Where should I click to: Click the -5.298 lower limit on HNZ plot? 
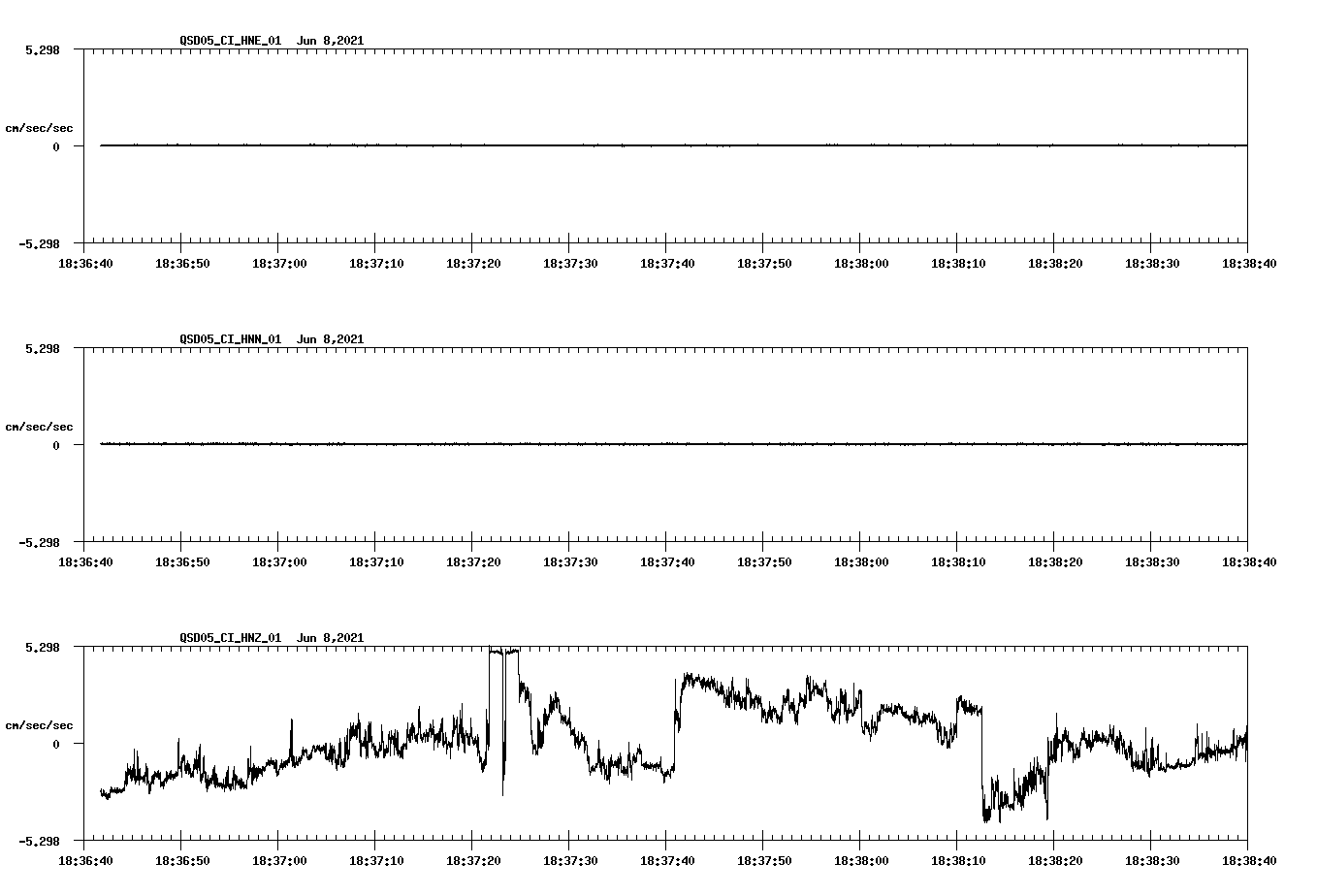39,841
